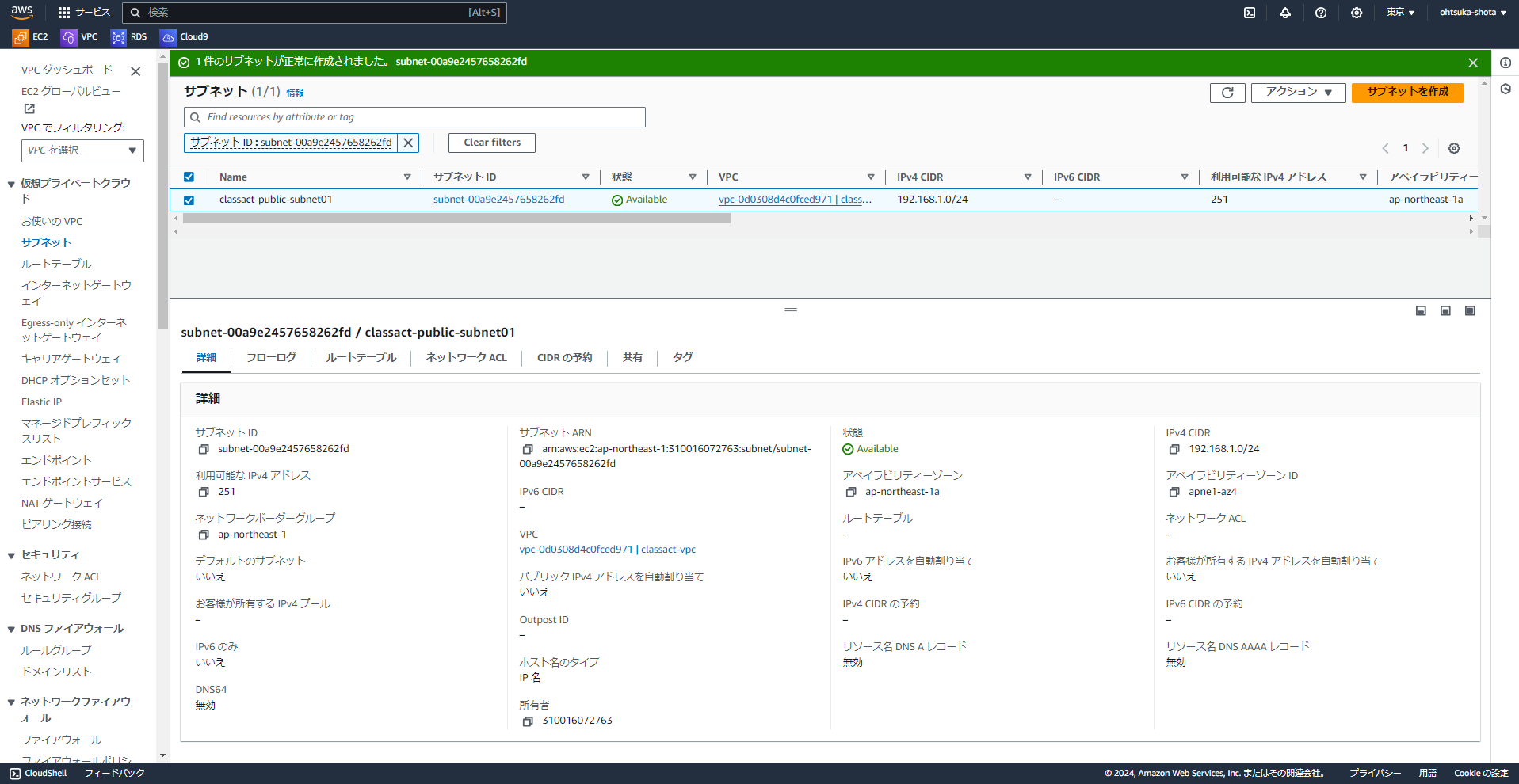The width and height of the screenshot is (1519, 784).
Task: Collapse the 仮想プライベートクラウド section
Action: [x=11, y=185]
